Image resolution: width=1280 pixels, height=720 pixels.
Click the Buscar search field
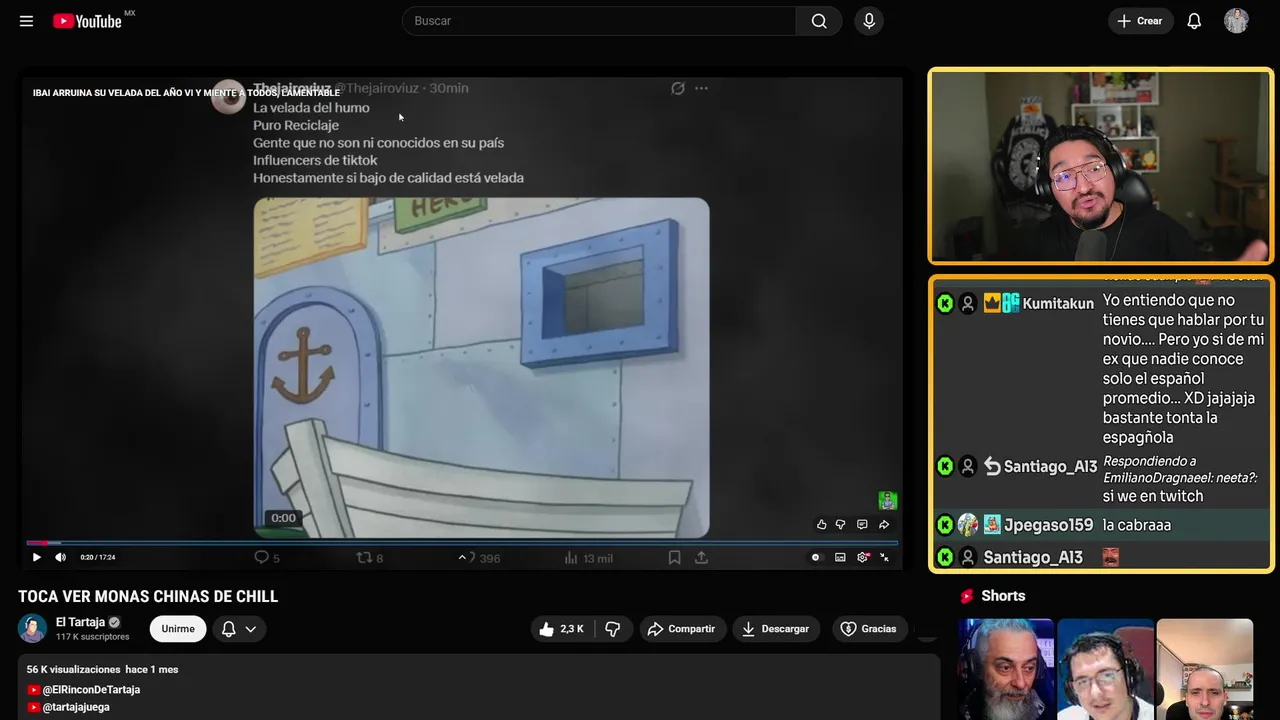tap(599, 21)
